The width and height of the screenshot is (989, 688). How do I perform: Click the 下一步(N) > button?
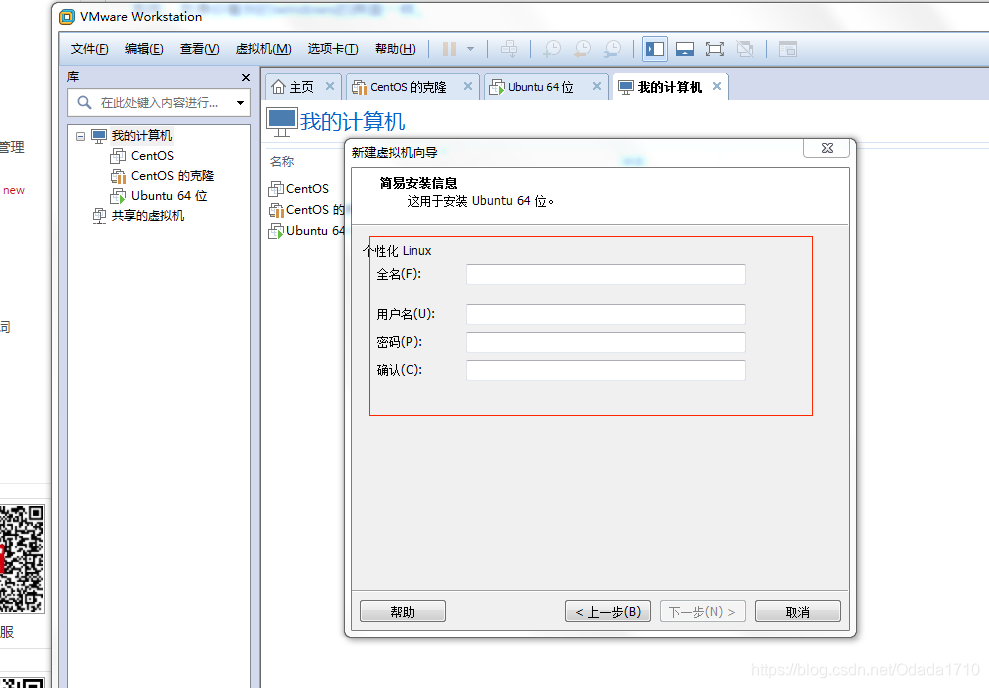point(703,611)
